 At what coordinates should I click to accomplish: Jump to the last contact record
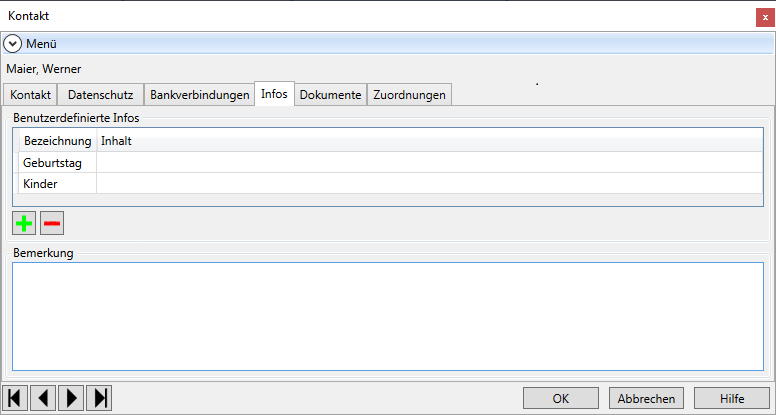click(99, 398)
